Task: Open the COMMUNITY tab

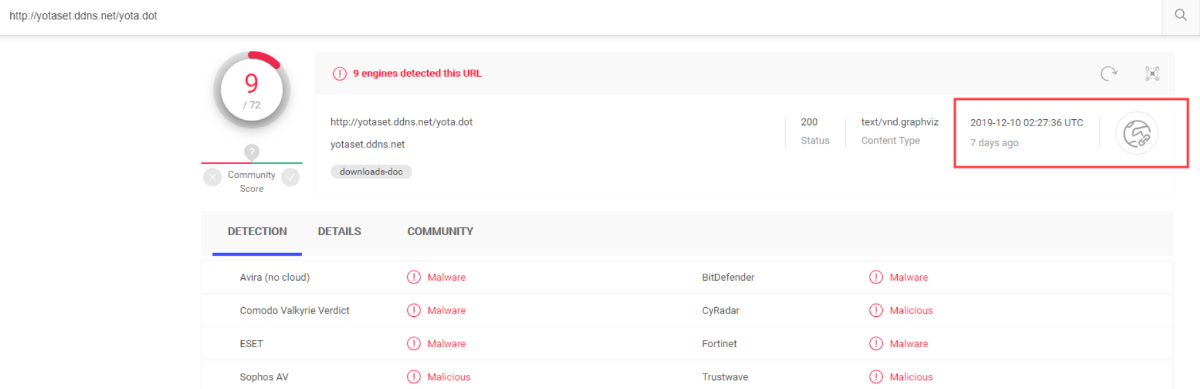Action: pyautogui.click(x=440, y=232)
